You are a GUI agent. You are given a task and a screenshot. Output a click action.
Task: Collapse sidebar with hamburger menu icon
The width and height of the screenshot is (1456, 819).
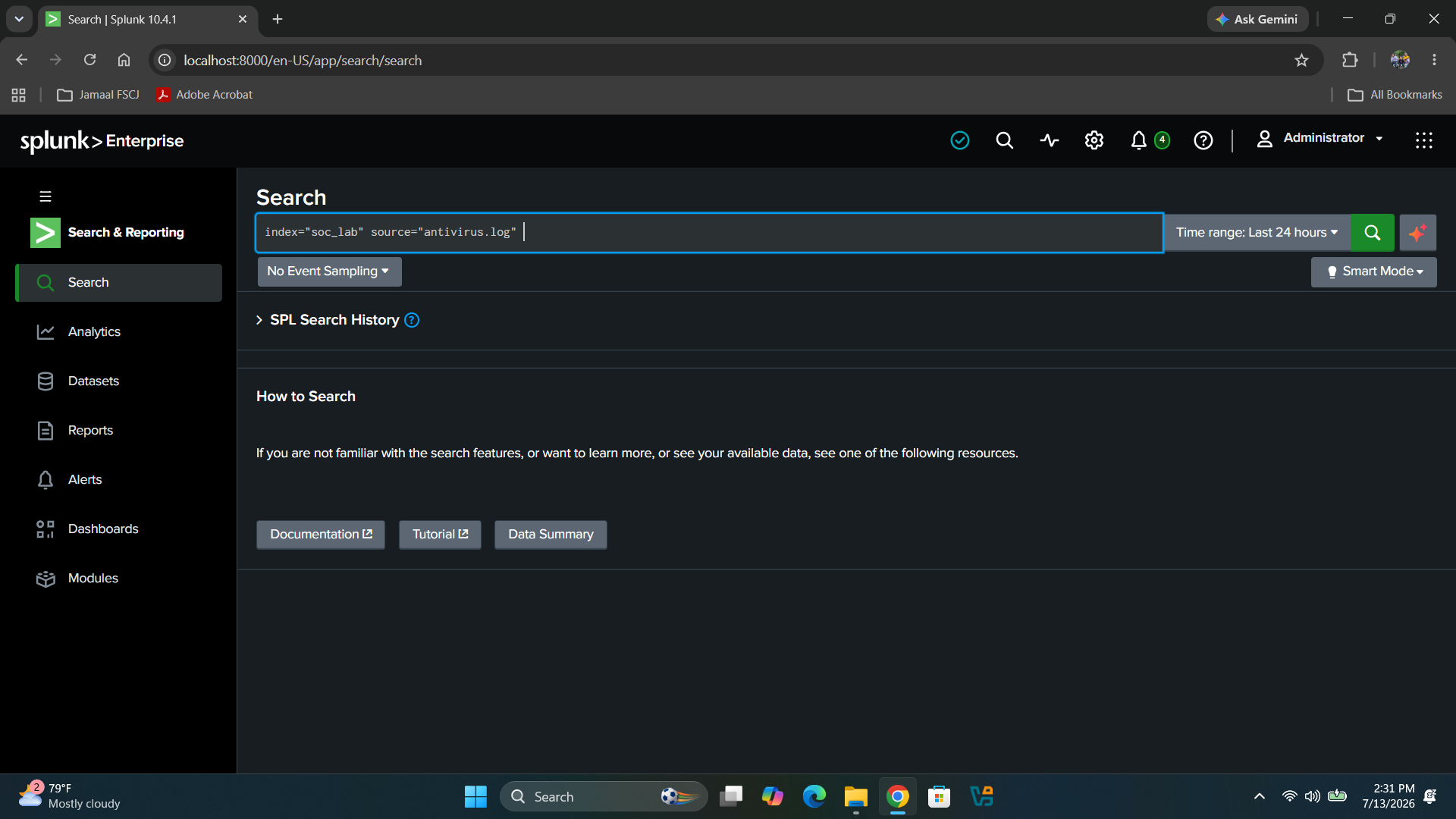pyautogui.click(x=45, y=196)
